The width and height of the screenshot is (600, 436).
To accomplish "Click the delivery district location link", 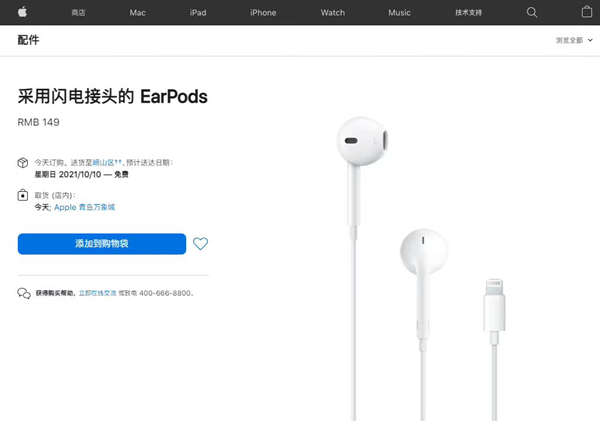I will point(107,163).
